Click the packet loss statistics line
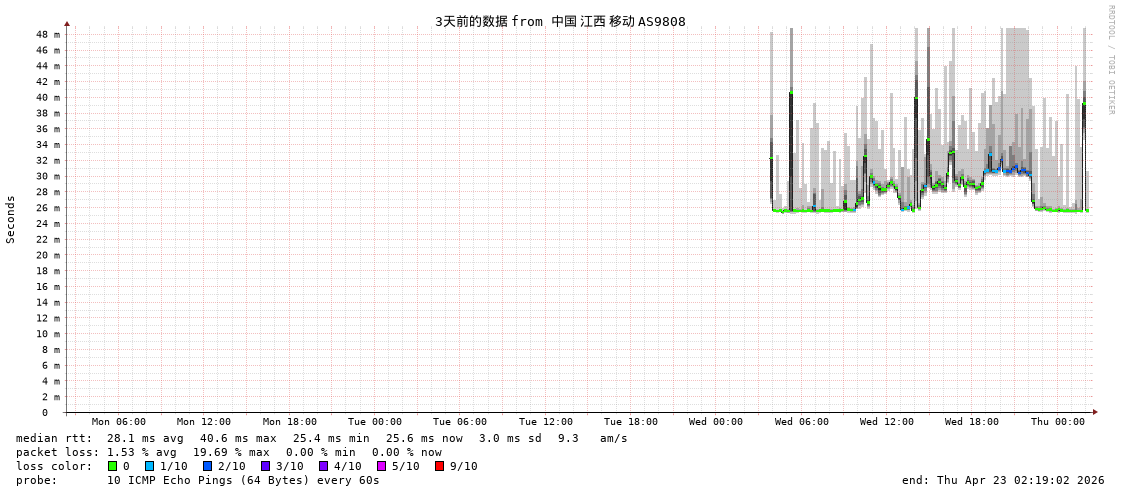This screenshot has height=494, width=1121. 228,452
